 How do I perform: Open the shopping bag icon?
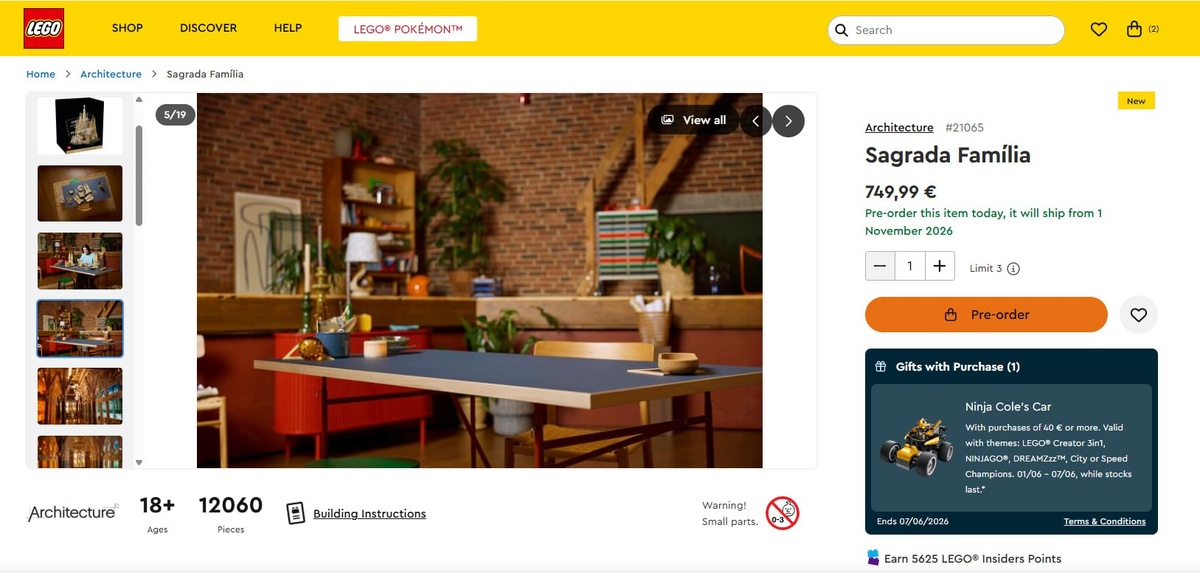click(x=1134, y=29)
